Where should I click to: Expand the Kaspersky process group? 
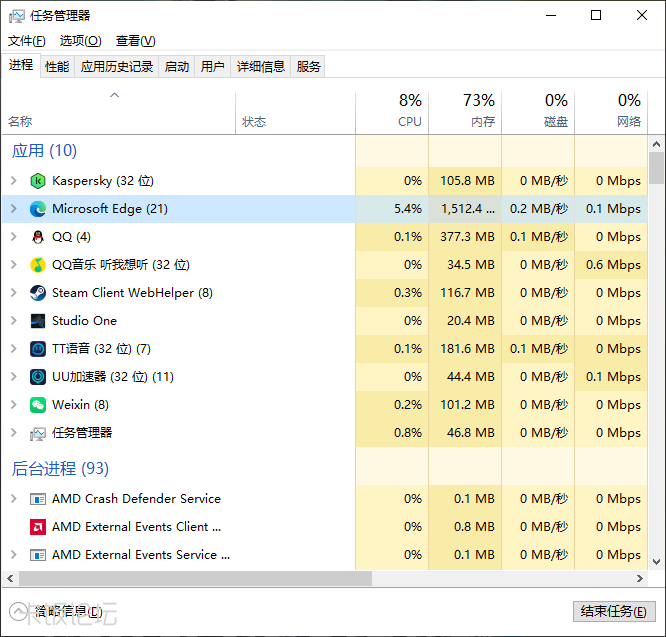click(14, 181)
